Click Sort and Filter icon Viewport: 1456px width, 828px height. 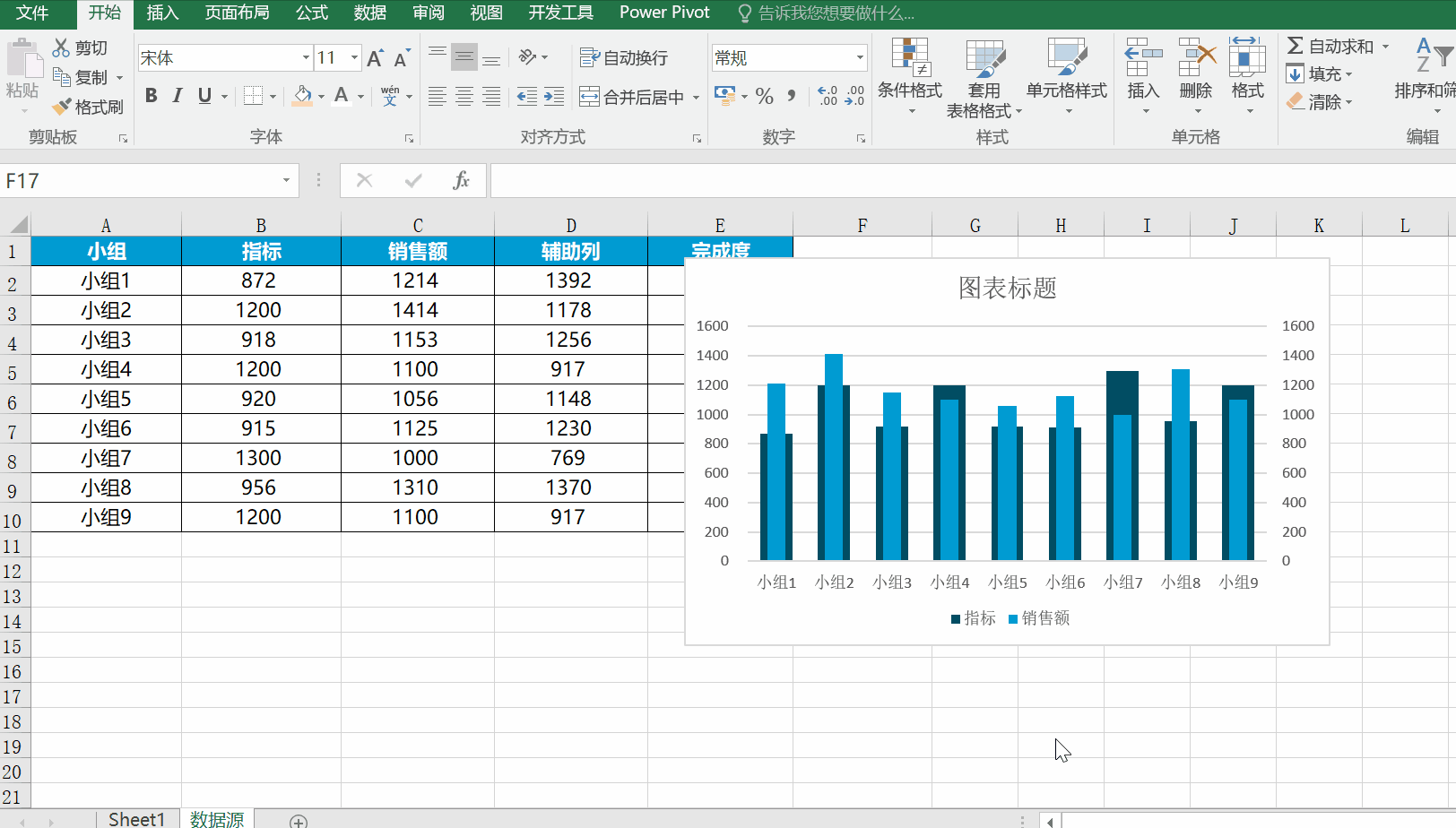click(1433, 56)
